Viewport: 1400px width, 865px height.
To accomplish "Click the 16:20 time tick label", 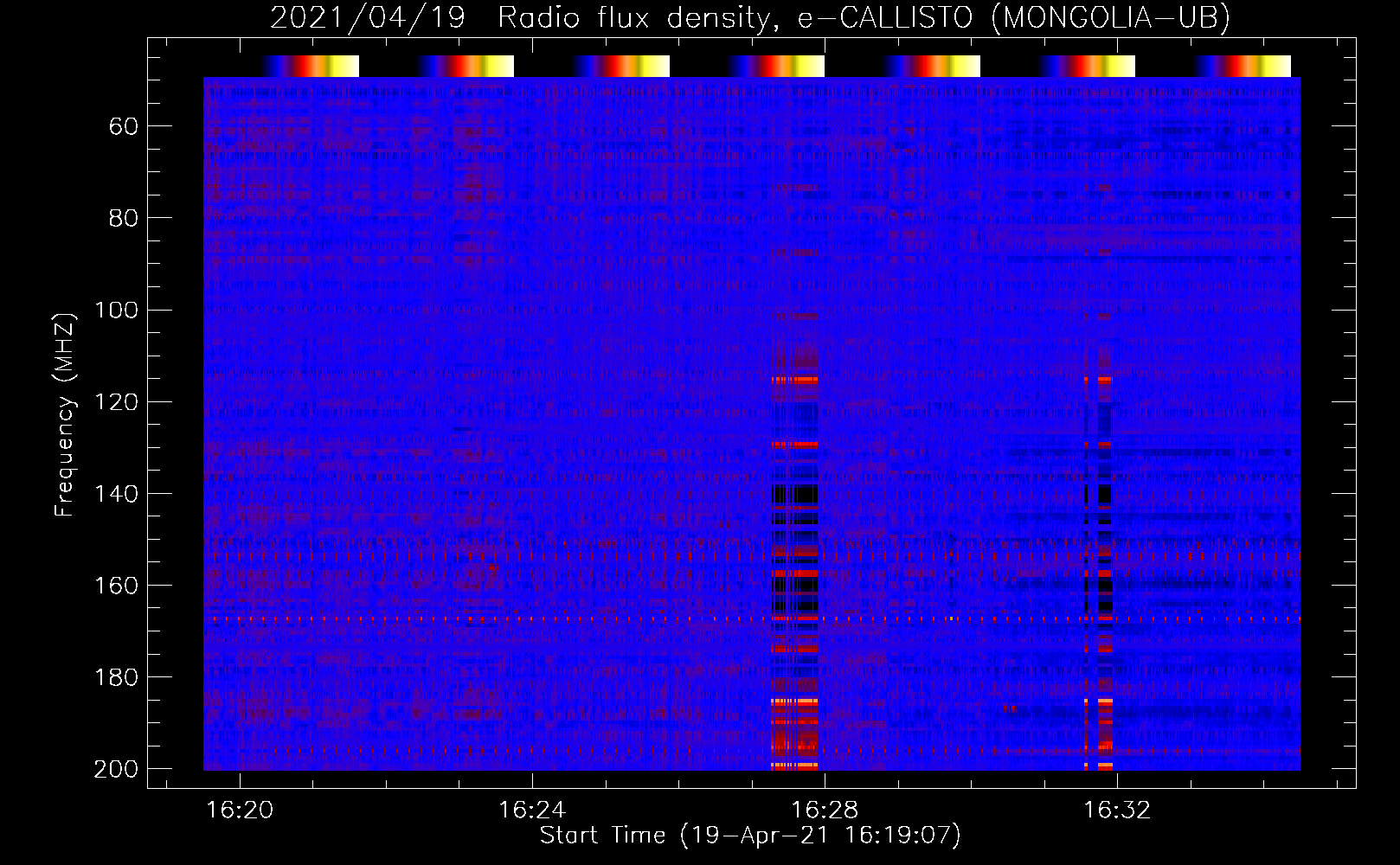I will 240,810.
